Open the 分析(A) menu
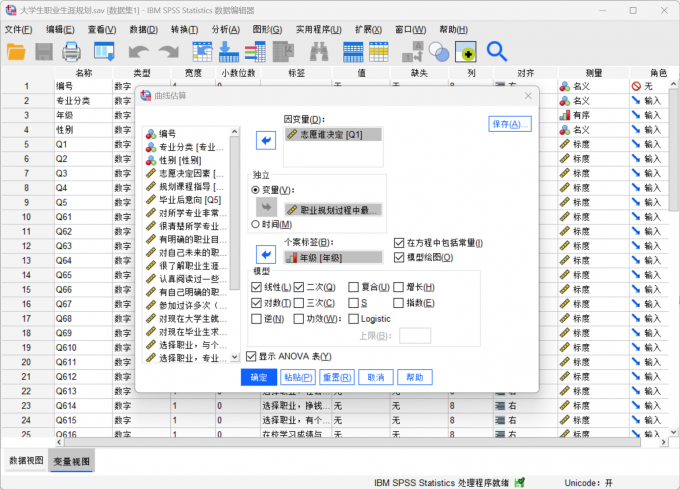The image size is (680, 490). [x=226, y=29]
